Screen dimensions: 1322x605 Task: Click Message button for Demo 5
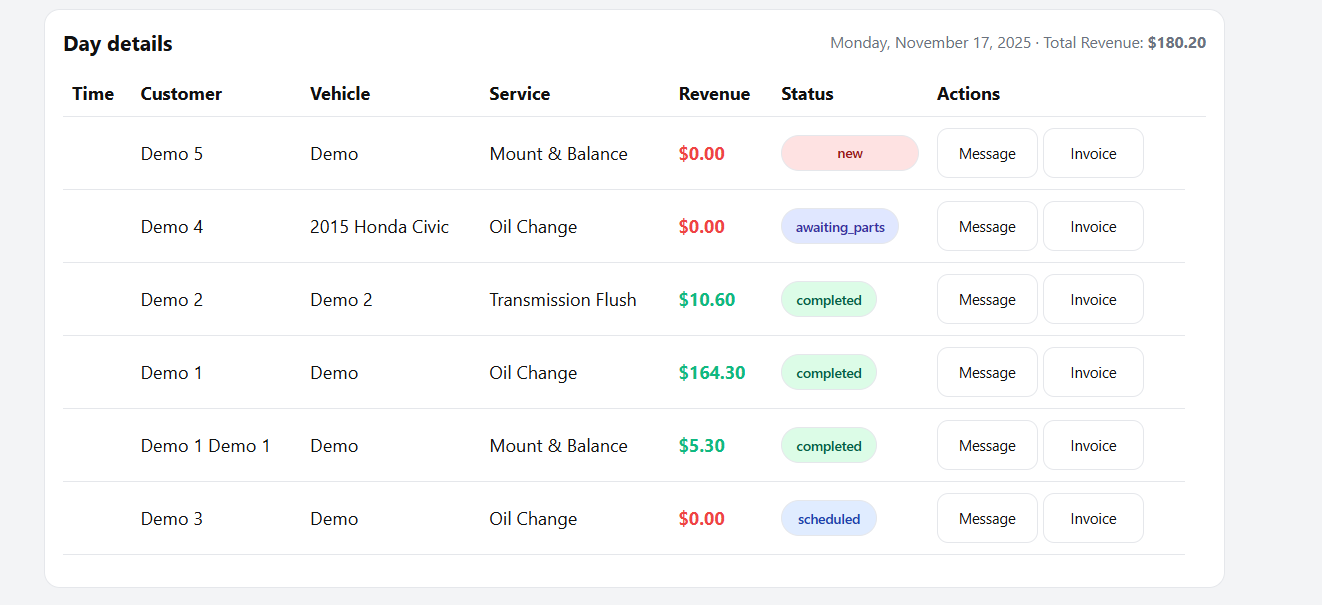(986, 153)
